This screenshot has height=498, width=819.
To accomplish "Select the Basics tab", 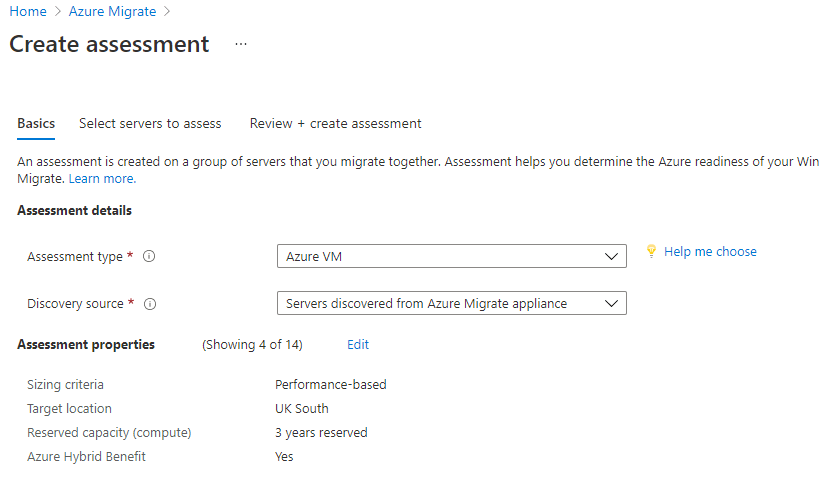I will pos(36,124).
